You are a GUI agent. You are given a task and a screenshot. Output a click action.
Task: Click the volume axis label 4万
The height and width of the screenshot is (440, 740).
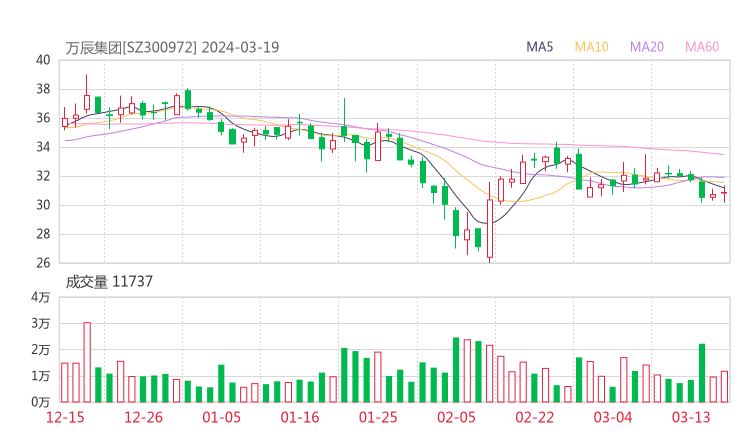click(x=41, y=297)
